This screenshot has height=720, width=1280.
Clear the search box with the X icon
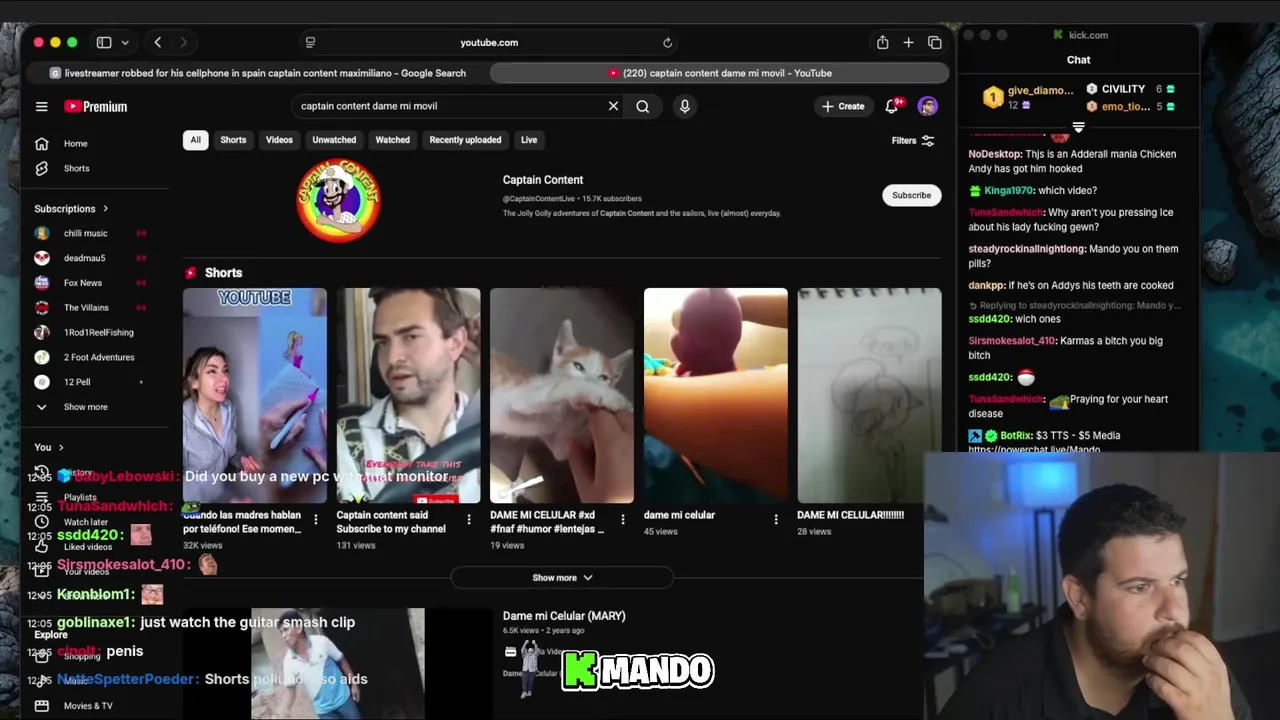pos(613,106)
